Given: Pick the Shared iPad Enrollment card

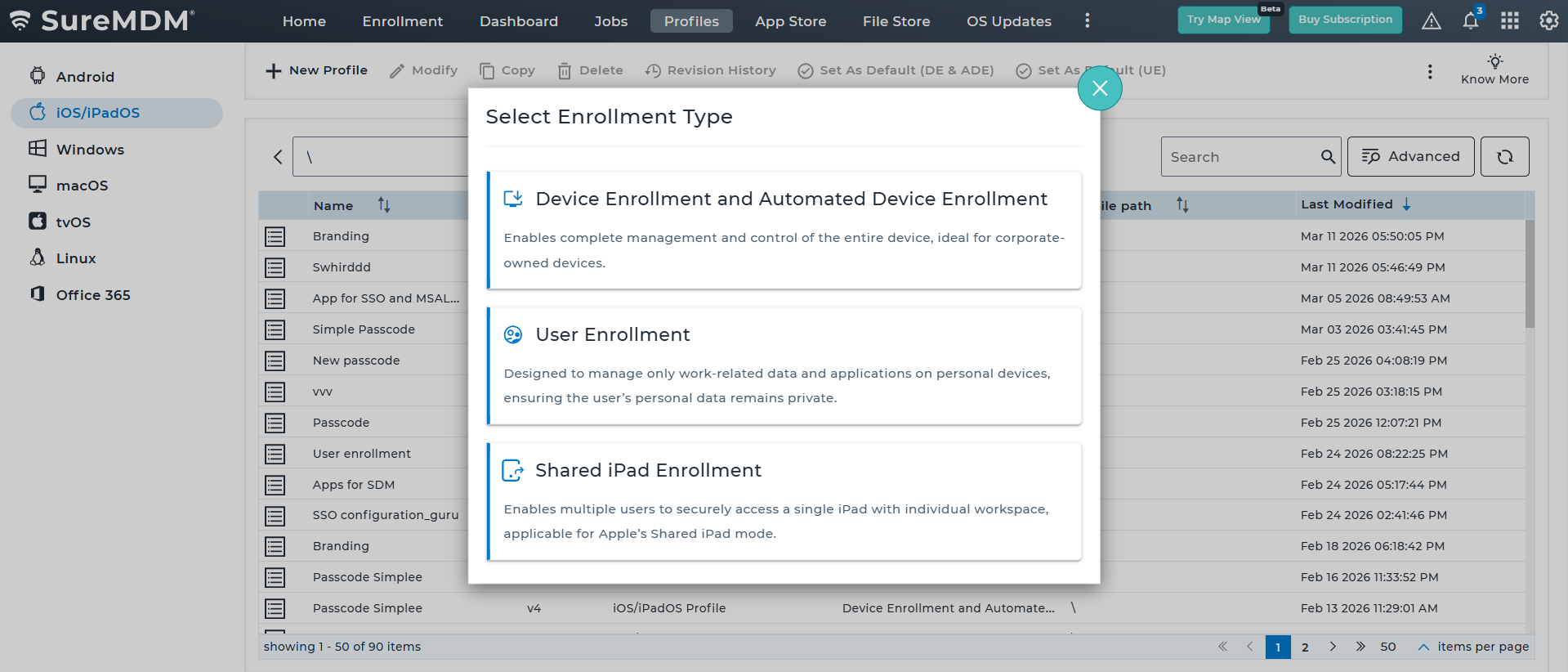Looking at the screenshot, I should tap(784, 501).
